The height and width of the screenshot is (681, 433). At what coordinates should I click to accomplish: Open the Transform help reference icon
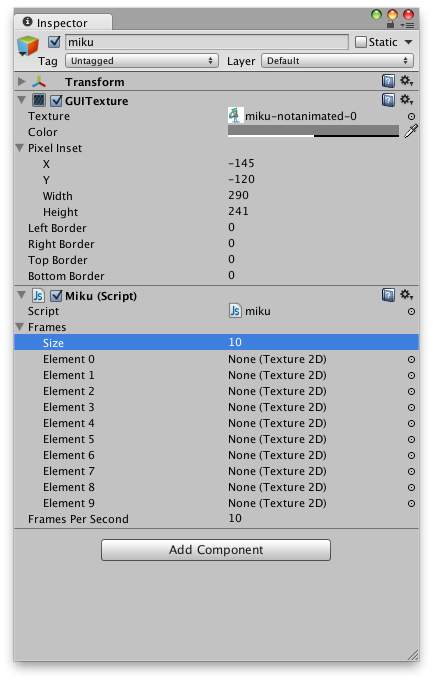point(388,81)
